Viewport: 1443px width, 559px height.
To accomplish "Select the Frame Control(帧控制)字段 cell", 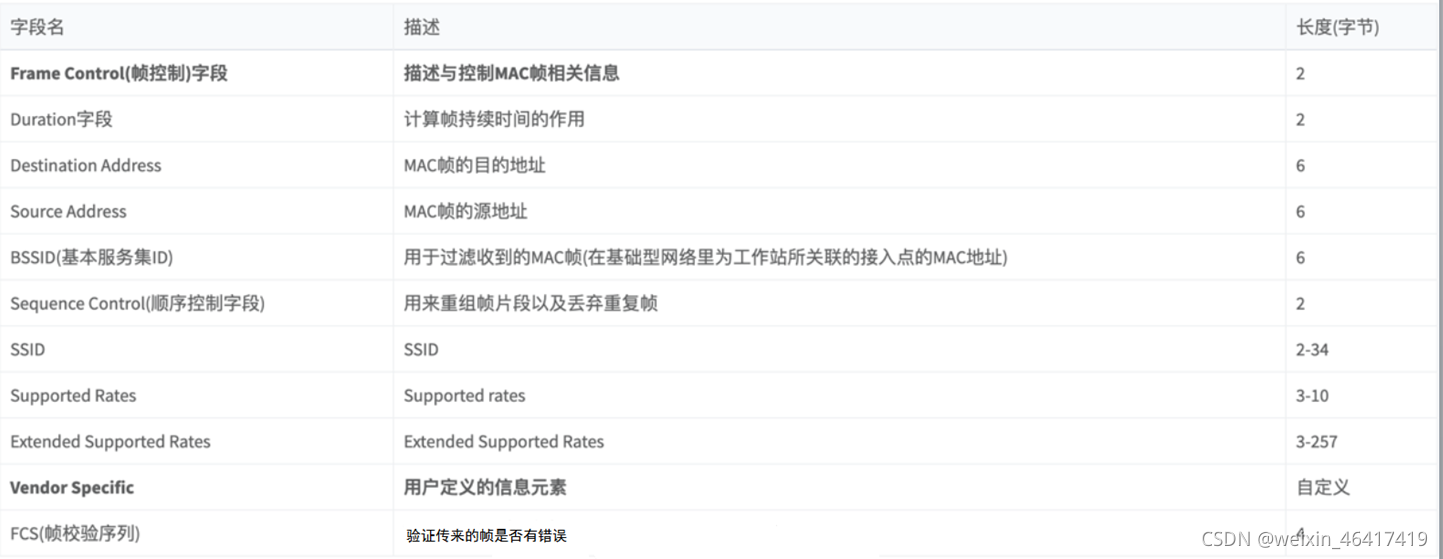I will [119, 73].
